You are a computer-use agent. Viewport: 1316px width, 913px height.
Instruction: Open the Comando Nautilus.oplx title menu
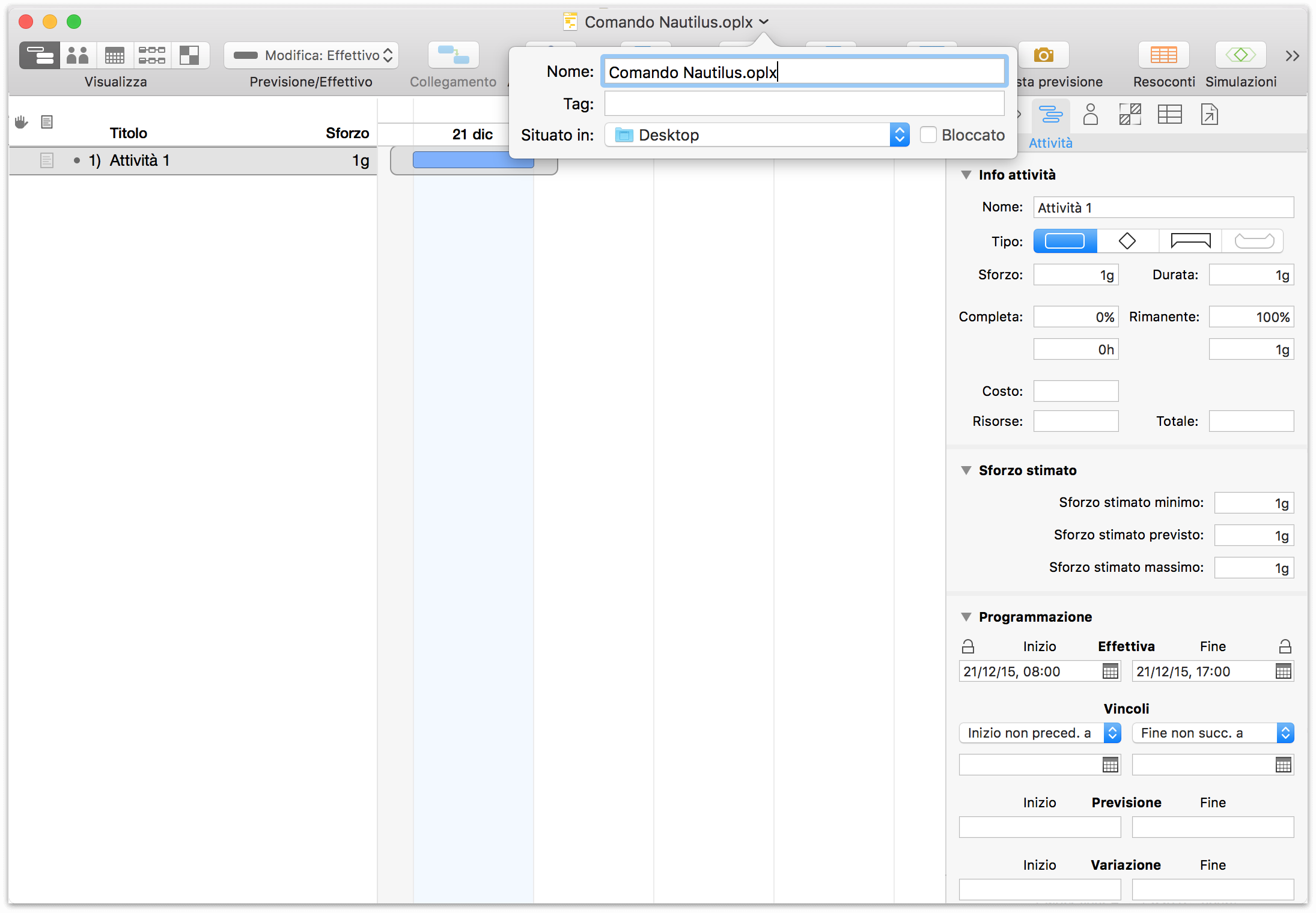764,22
